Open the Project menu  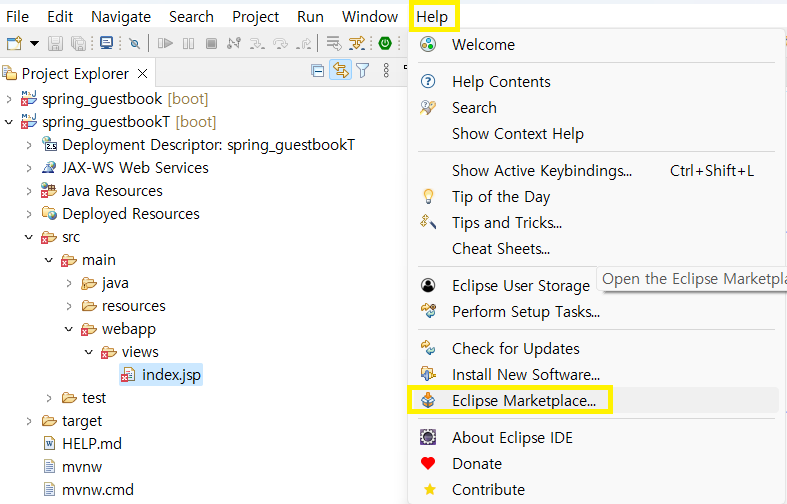[255, 17]
